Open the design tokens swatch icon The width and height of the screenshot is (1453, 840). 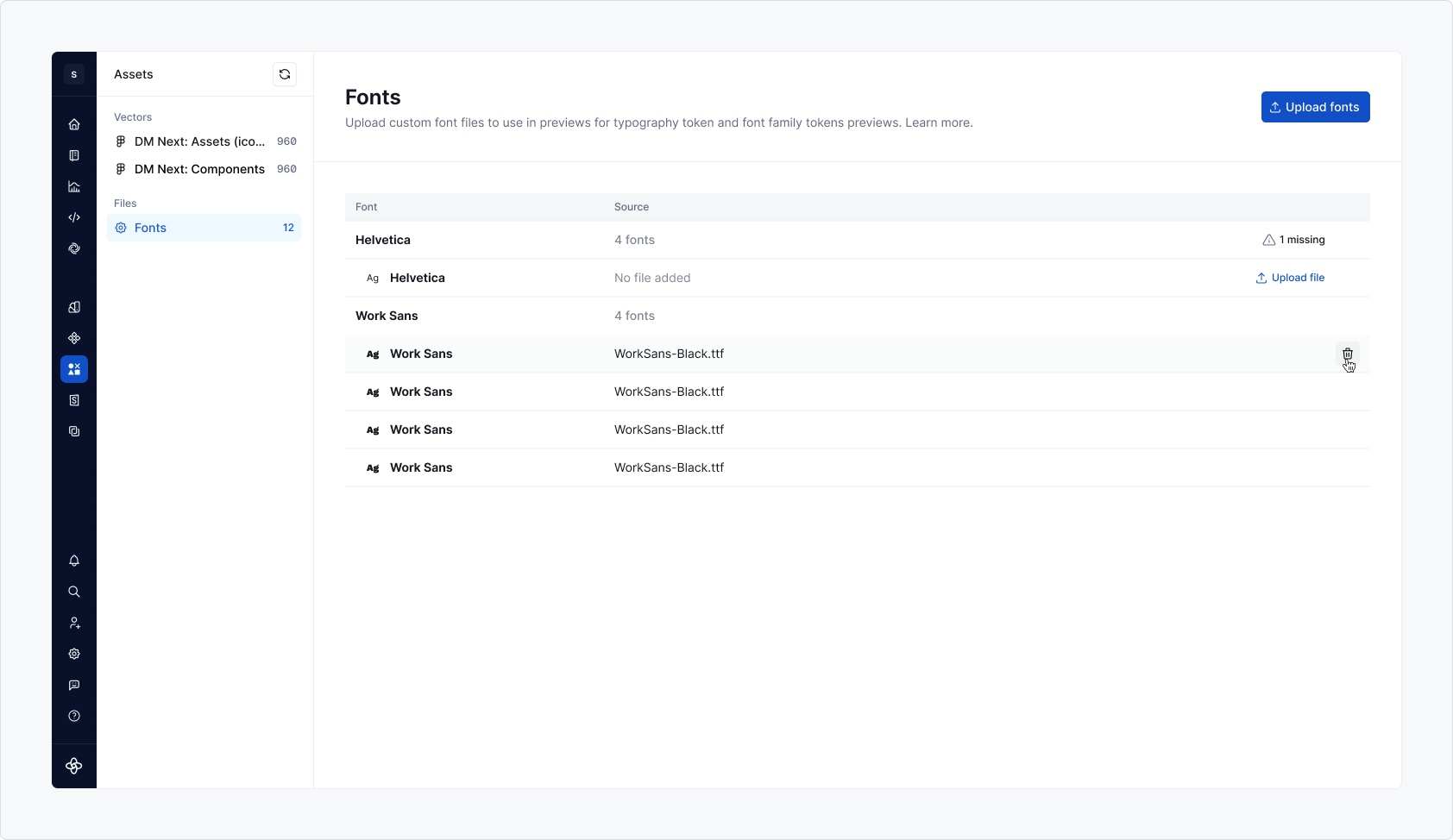[74, 307]
